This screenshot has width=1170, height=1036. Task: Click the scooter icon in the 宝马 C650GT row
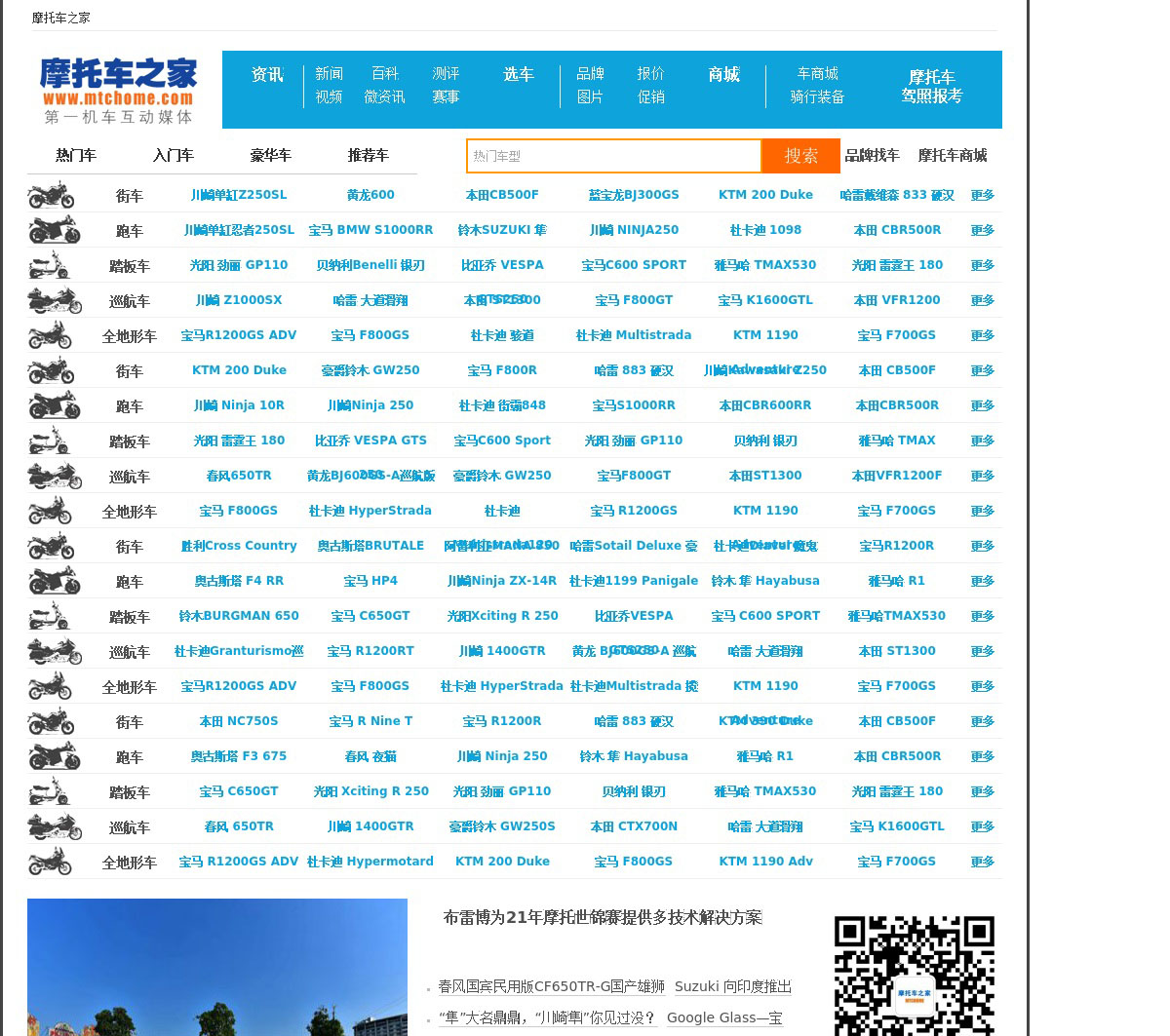coord(49,791)
